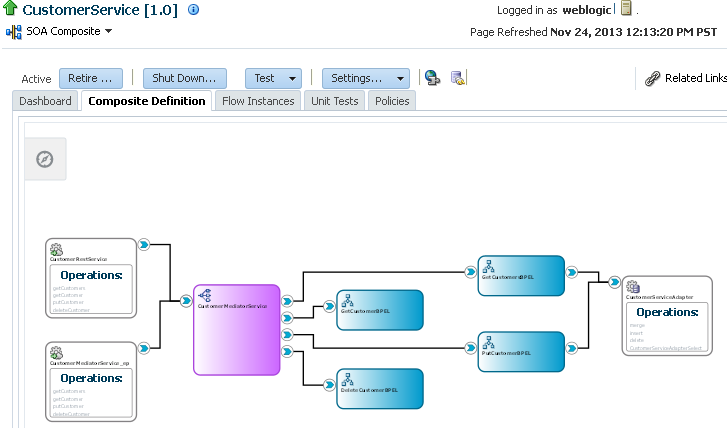Click the CustomerMediatorService_ep output port arrow

pyautogui.click(x=144, y=348)
